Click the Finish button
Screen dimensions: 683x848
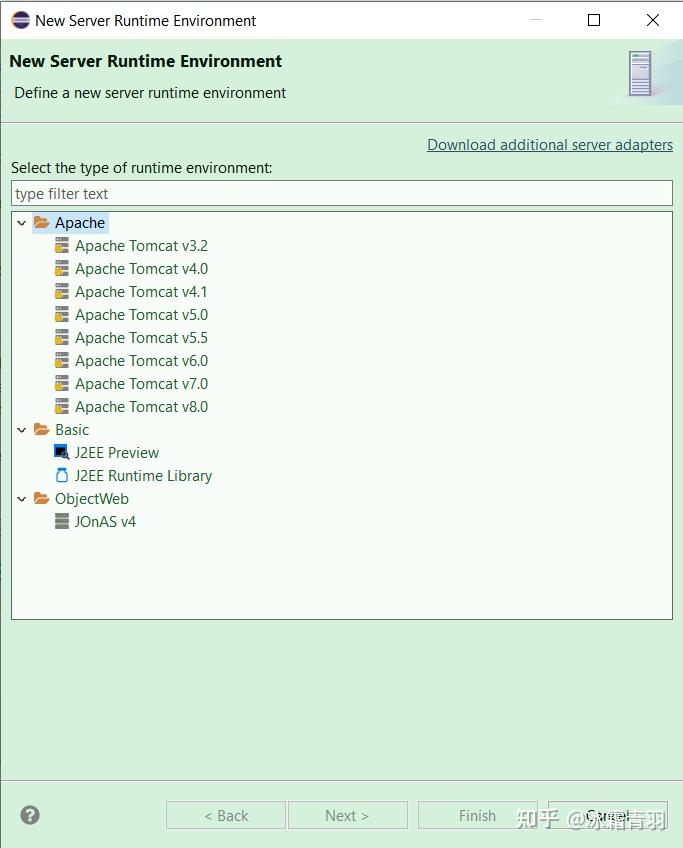click(477, 815)
